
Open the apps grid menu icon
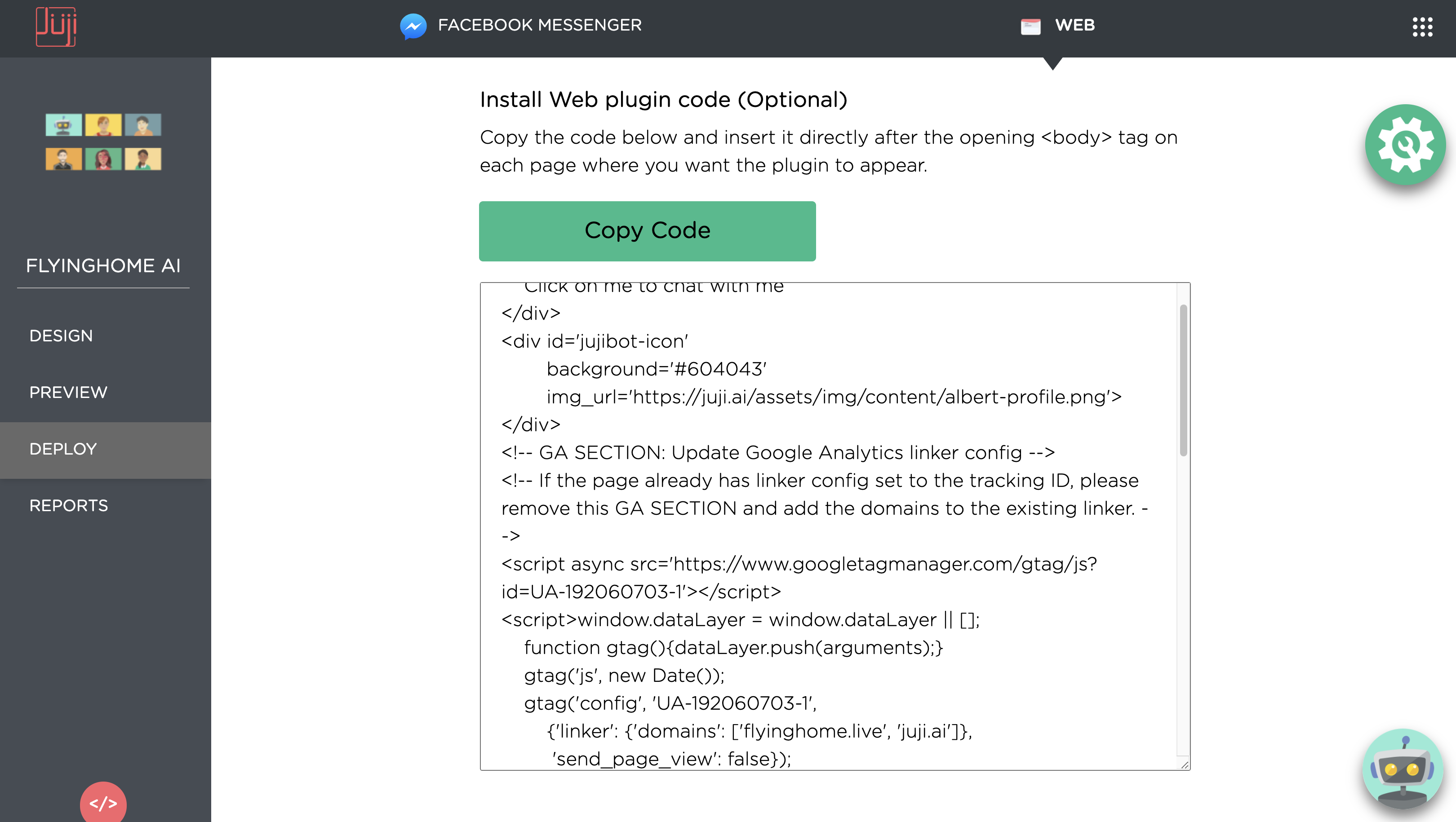pos(1422,27)
